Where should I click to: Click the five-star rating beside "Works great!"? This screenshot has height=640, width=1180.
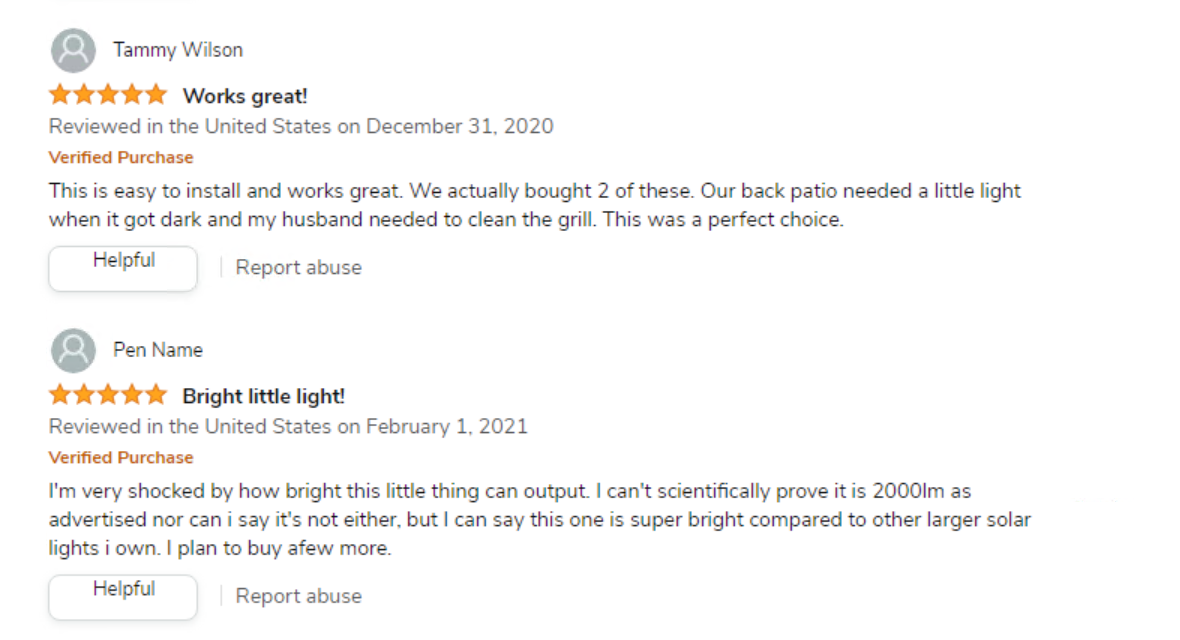(108, 96)
